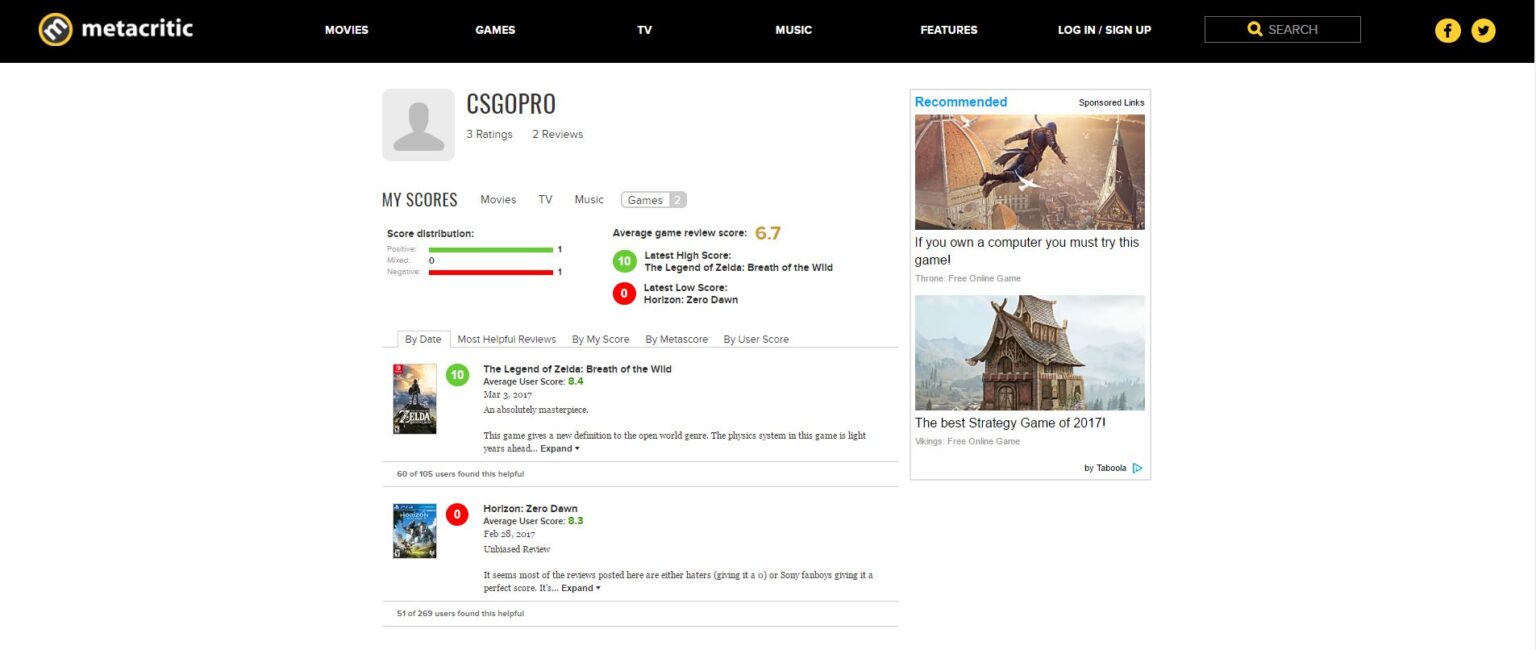Open the Features navigation menu
The height and width of the screenshot is (650, 1536).
coord(949,30)
